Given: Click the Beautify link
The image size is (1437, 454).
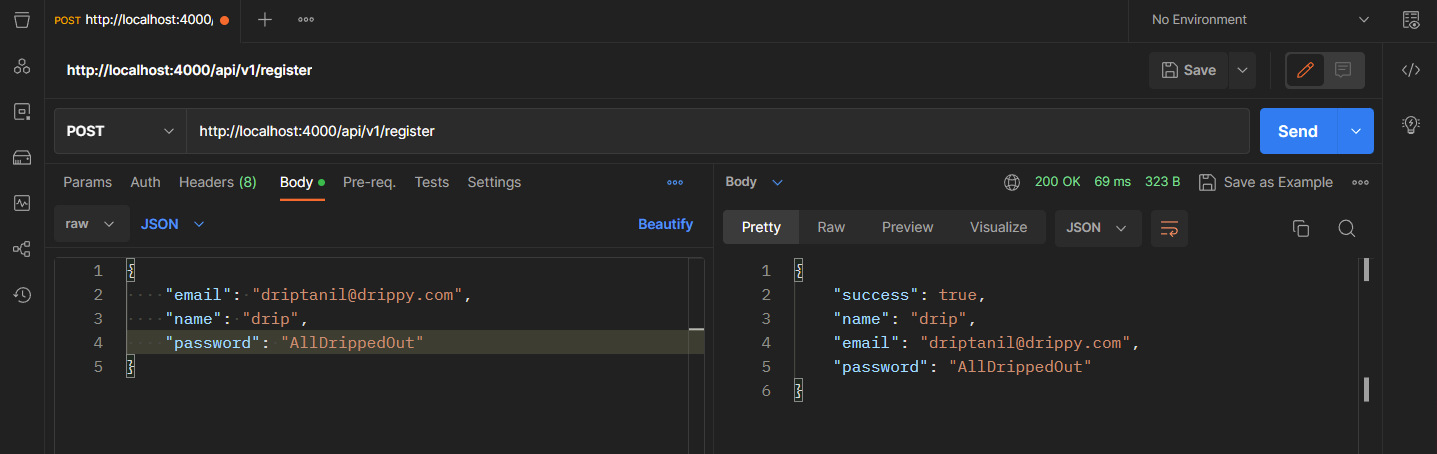Looking at the screenshot, I should click(665, 224).
